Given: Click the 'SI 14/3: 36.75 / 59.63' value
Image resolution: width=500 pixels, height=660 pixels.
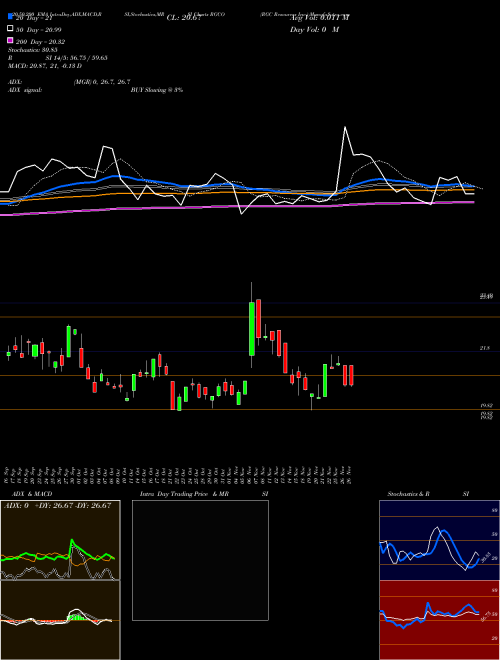Looking at the screenshot, I should pyautogui.click(x=77, y=58).
